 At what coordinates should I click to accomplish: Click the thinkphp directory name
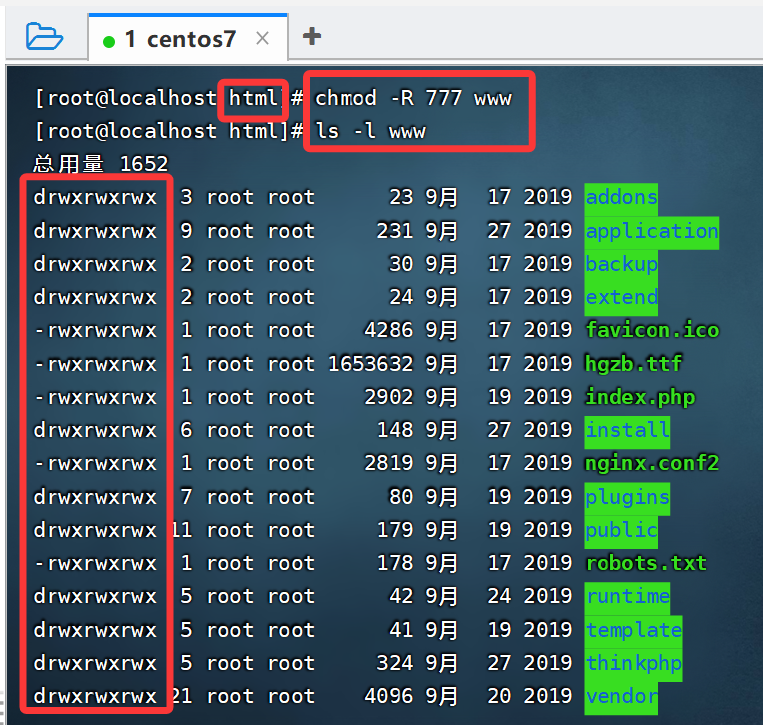[x=634, y=663]
